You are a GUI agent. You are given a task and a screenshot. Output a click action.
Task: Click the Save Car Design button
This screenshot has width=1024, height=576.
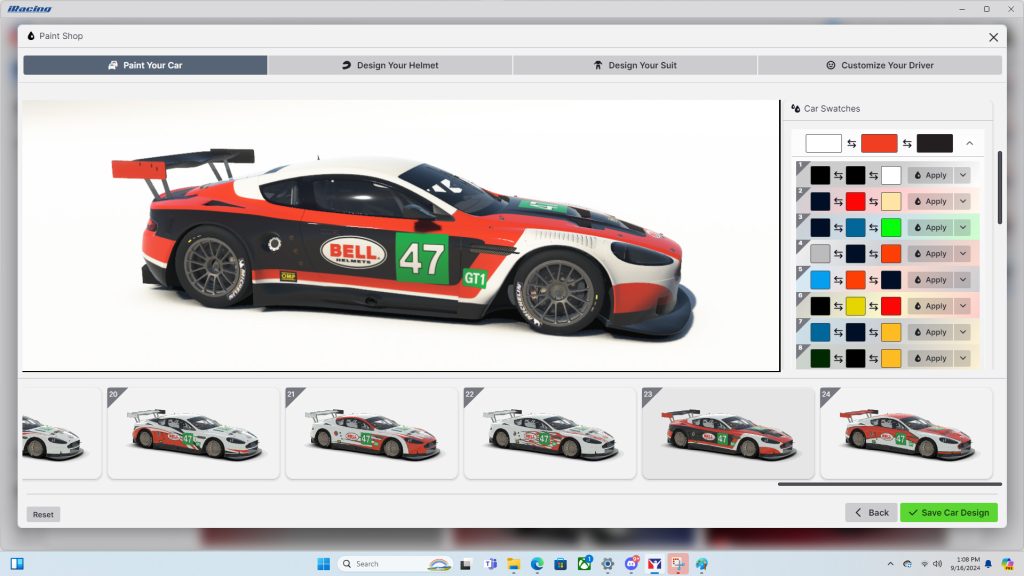(948, 512)
